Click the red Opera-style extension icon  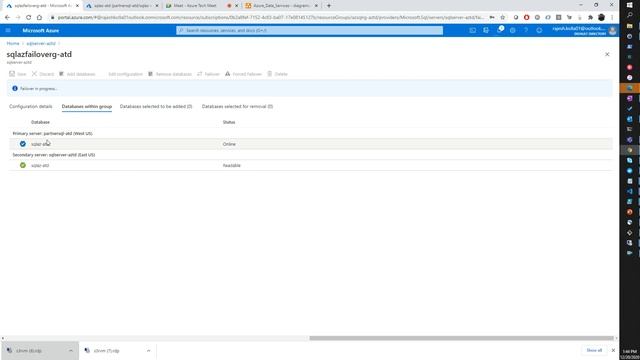pyautogui.click(x=527, y=18)
